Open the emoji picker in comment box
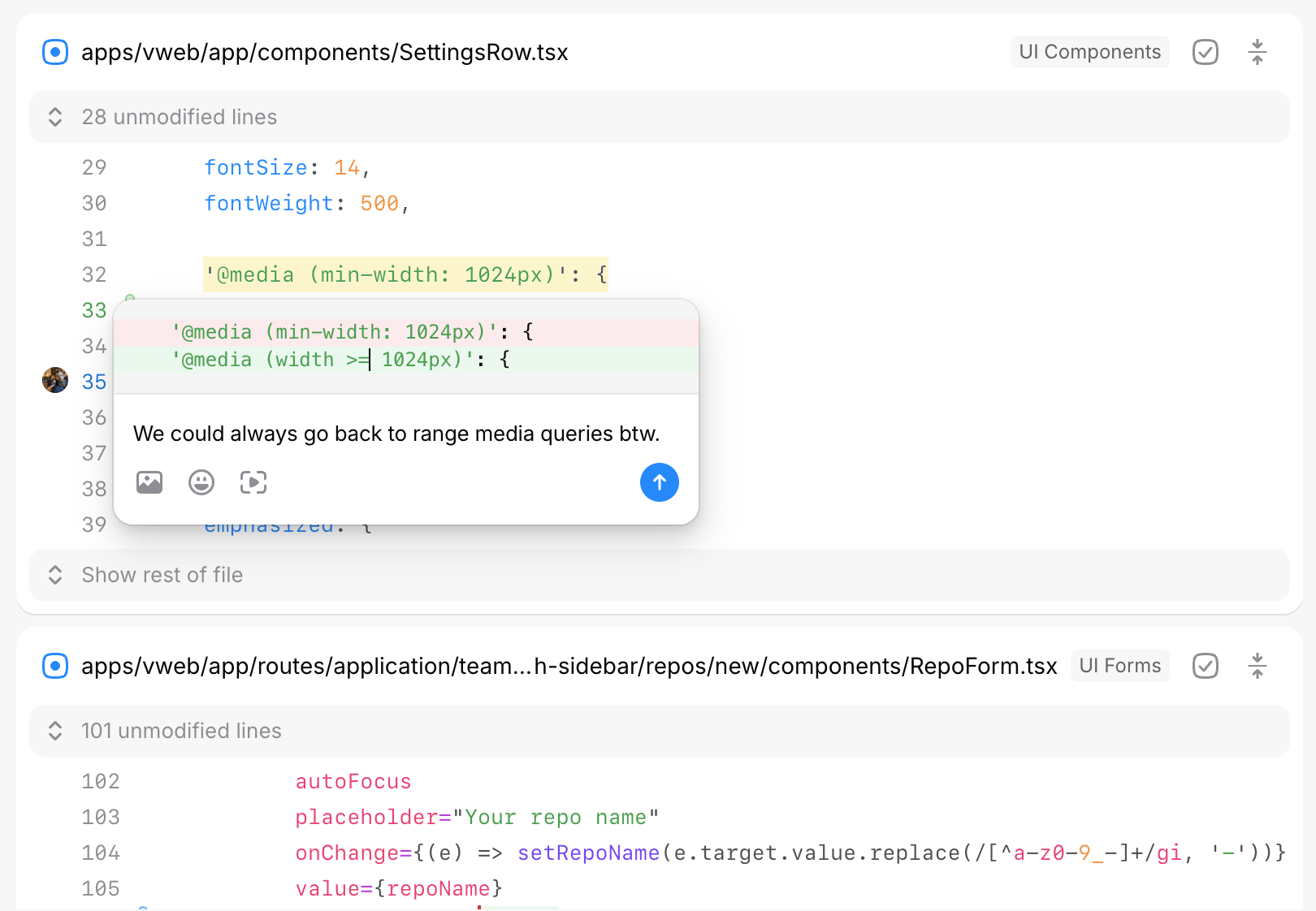 [x=201, y=482]
